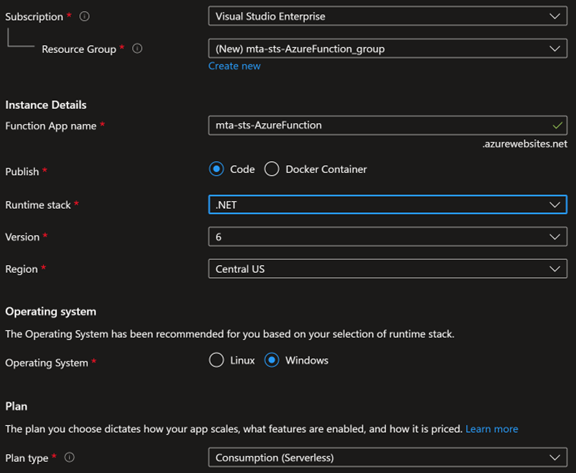Open the Runtime stack .NET dropdown
The height and width of the screenshot is (473, 576).
388,205
